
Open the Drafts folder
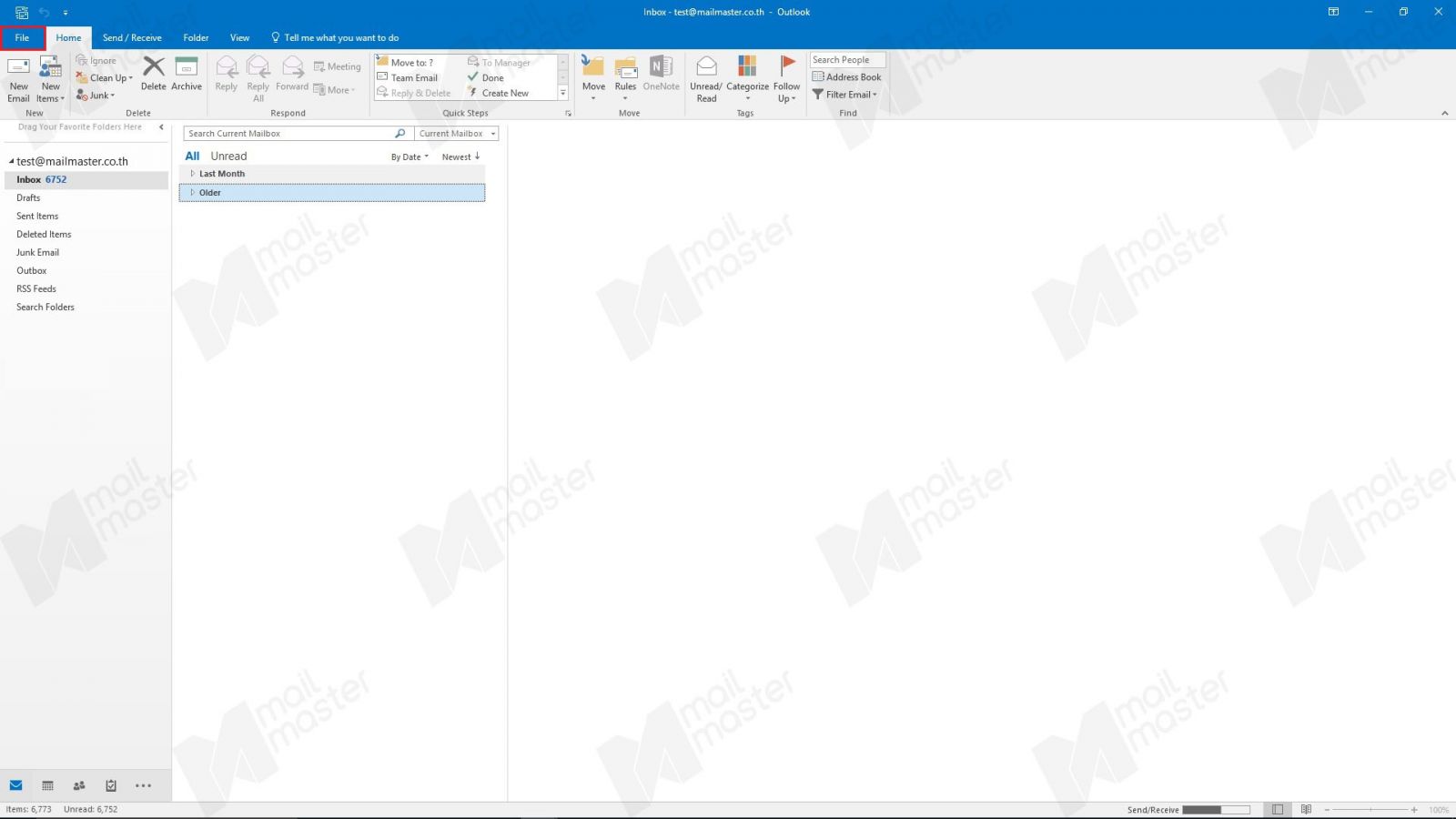pyautogui.click(x=28, y=198)
